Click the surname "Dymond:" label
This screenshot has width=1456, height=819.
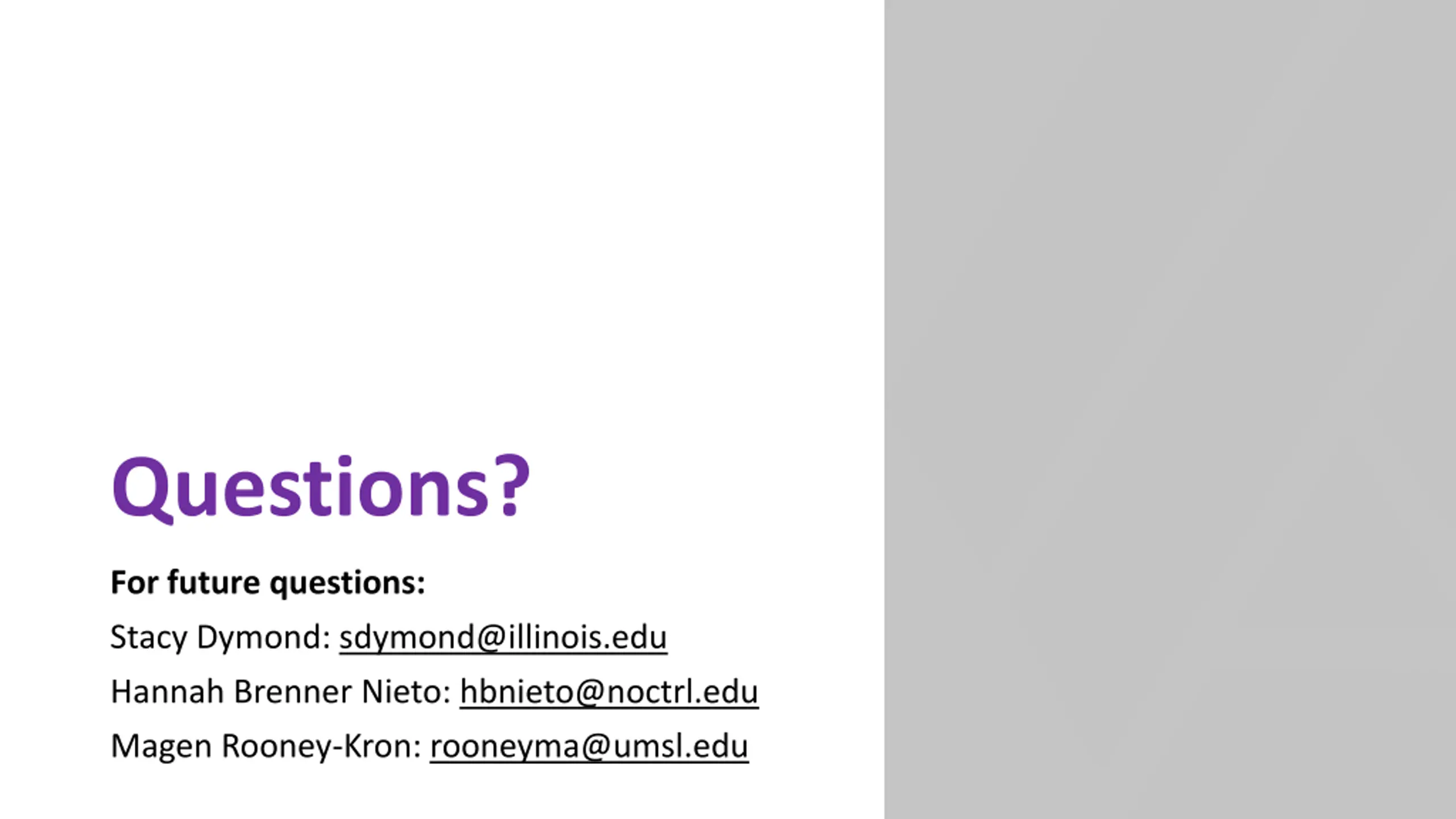click(264, 638)
